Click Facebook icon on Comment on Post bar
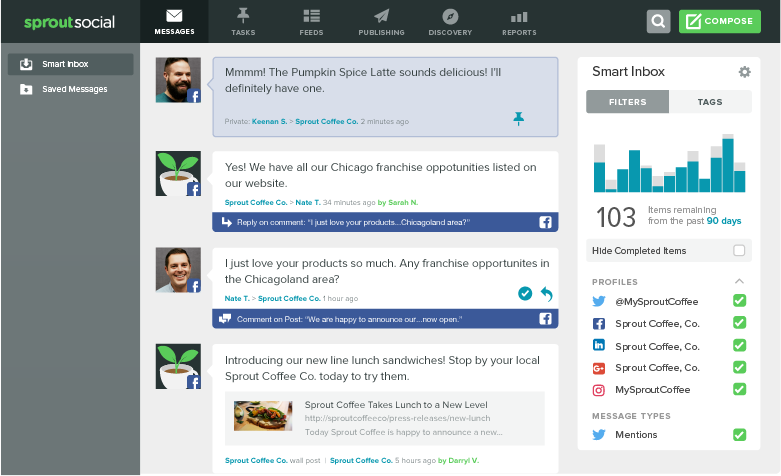Screen dimensions: 781x476 [545, 319]
